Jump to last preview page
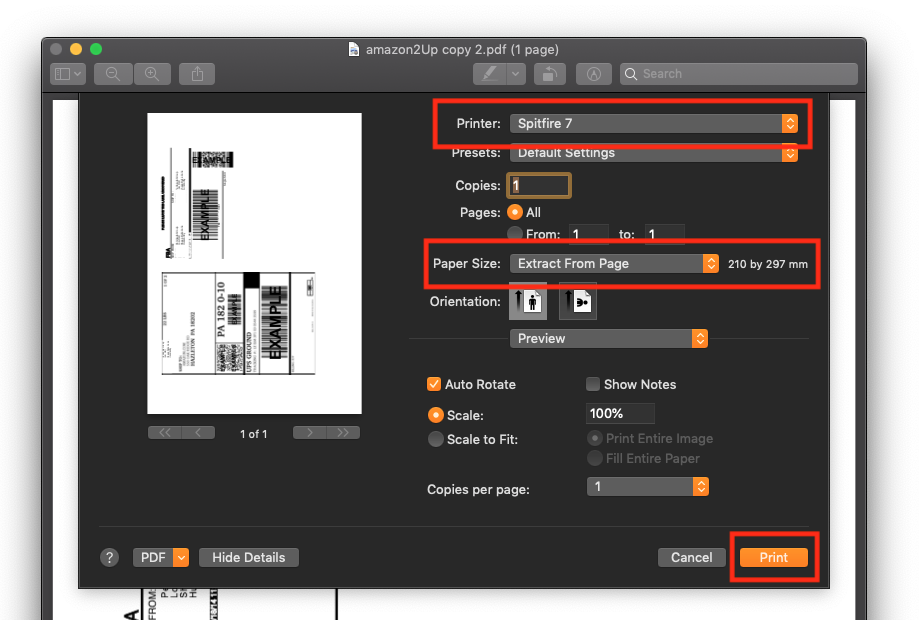922x620 pixels. (343, 433)
